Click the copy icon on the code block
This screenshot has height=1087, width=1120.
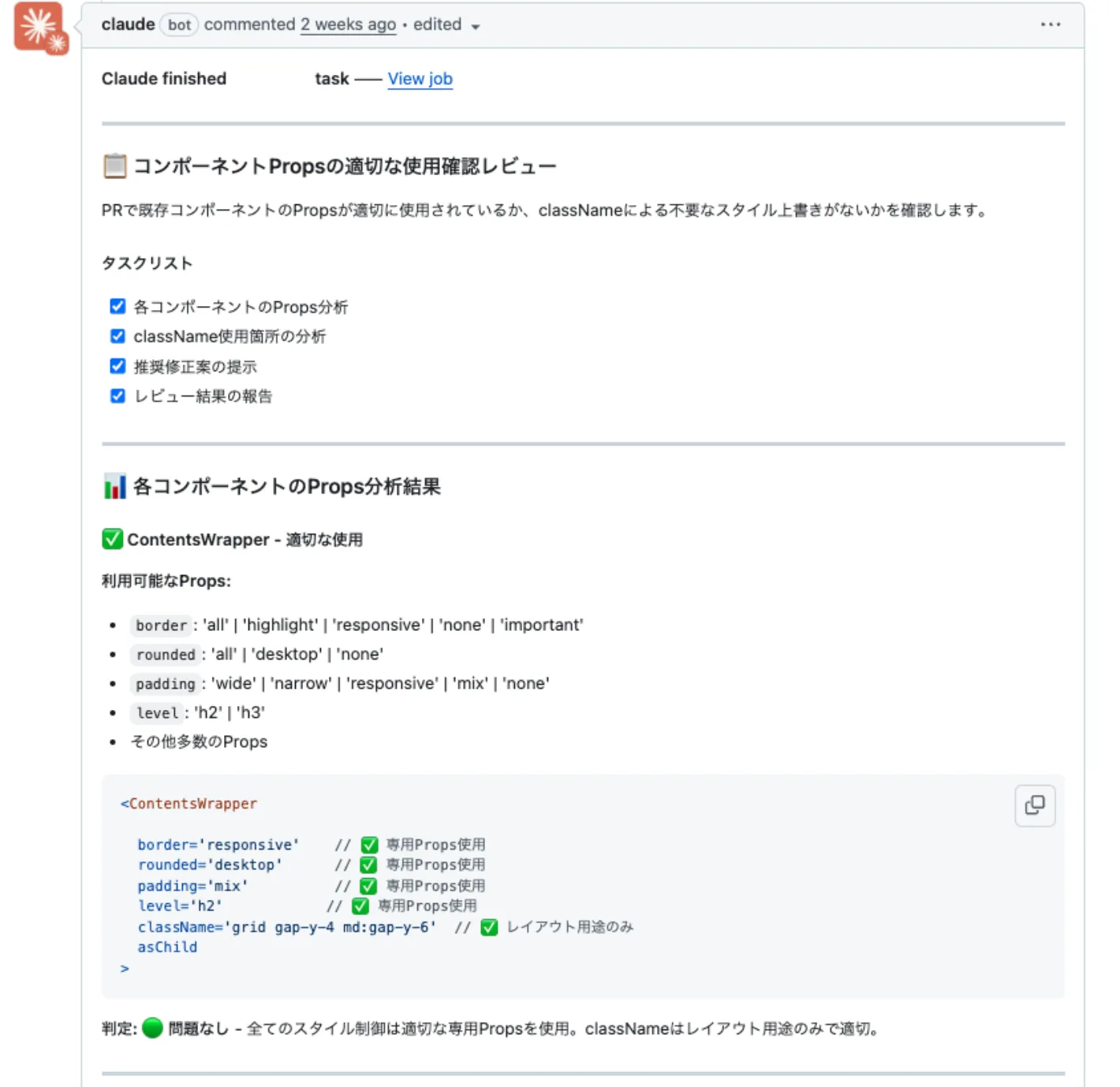1035,805
